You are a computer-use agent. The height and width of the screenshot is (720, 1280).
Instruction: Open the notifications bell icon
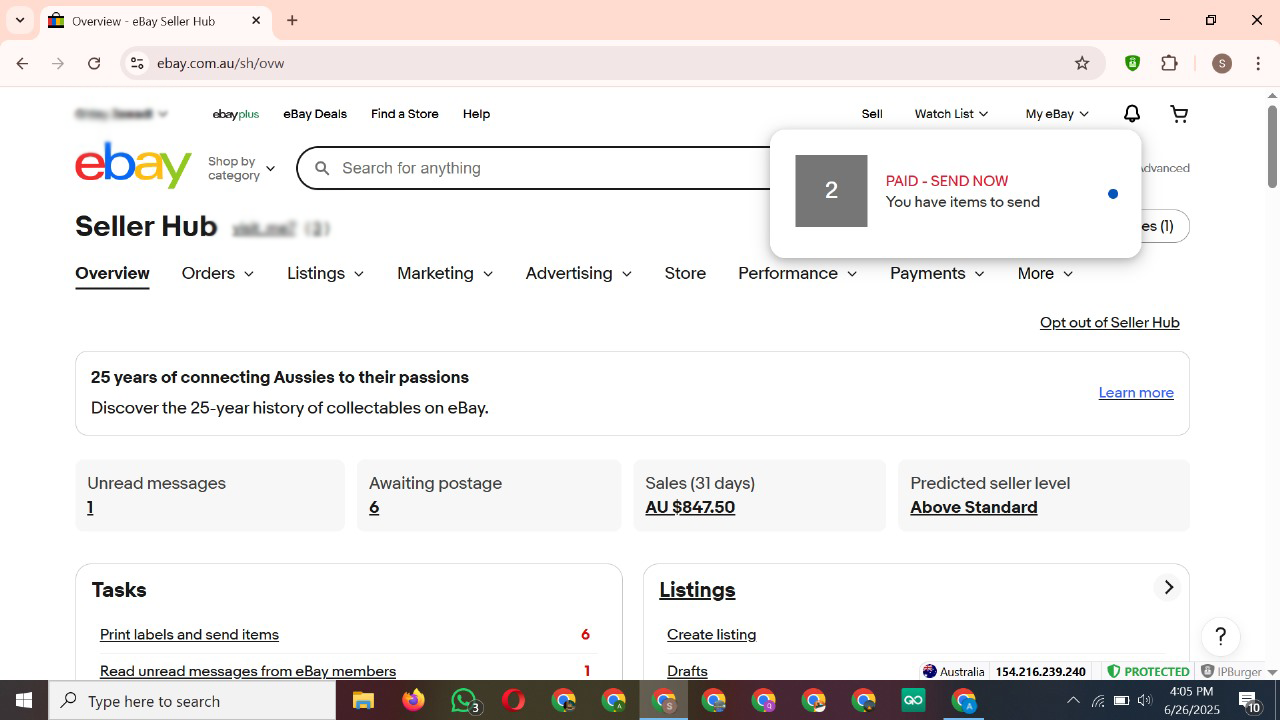point(1131,114)
